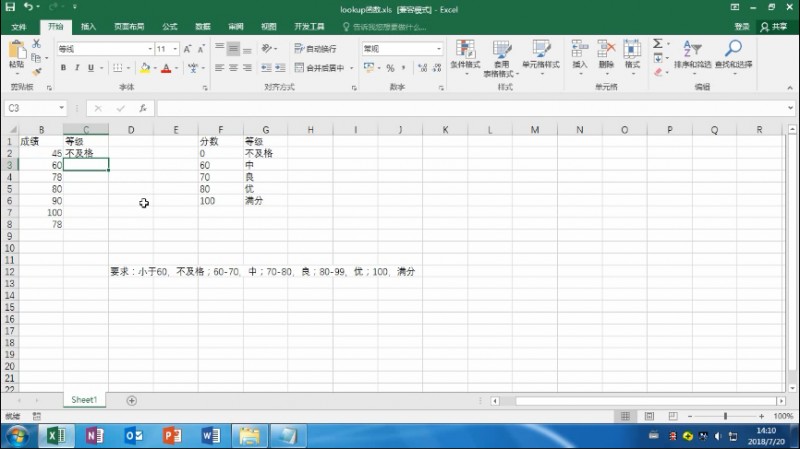Open the font size dropdown
This screenshot has width=800, height=449.
click(176, 49)
